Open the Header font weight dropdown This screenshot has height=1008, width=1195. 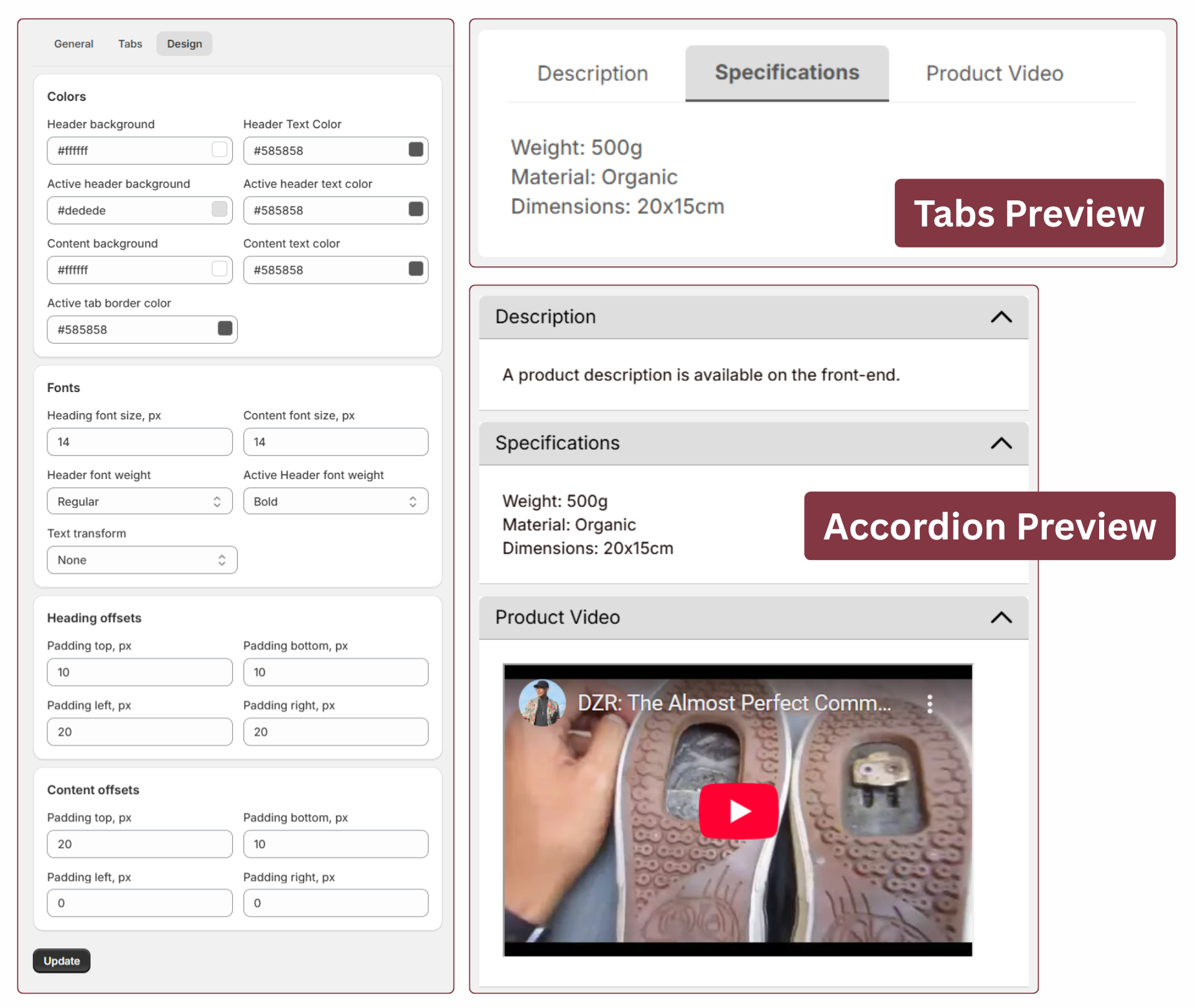click(x=139, y=502)
